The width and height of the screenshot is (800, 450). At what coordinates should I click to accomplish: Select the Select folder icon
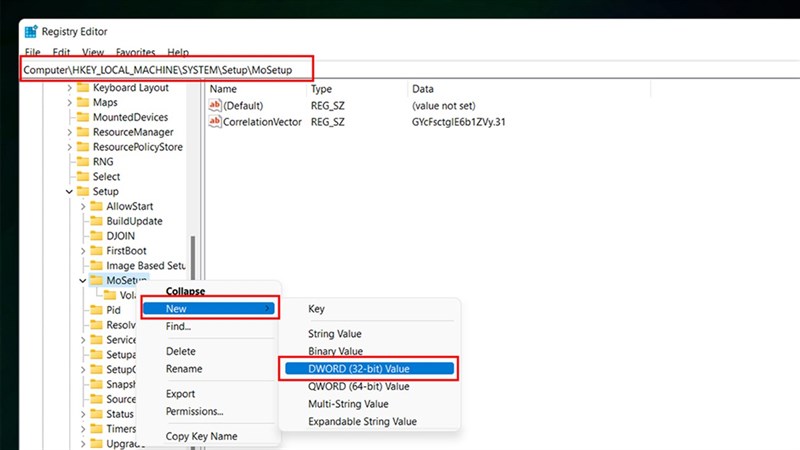[83, 176]
